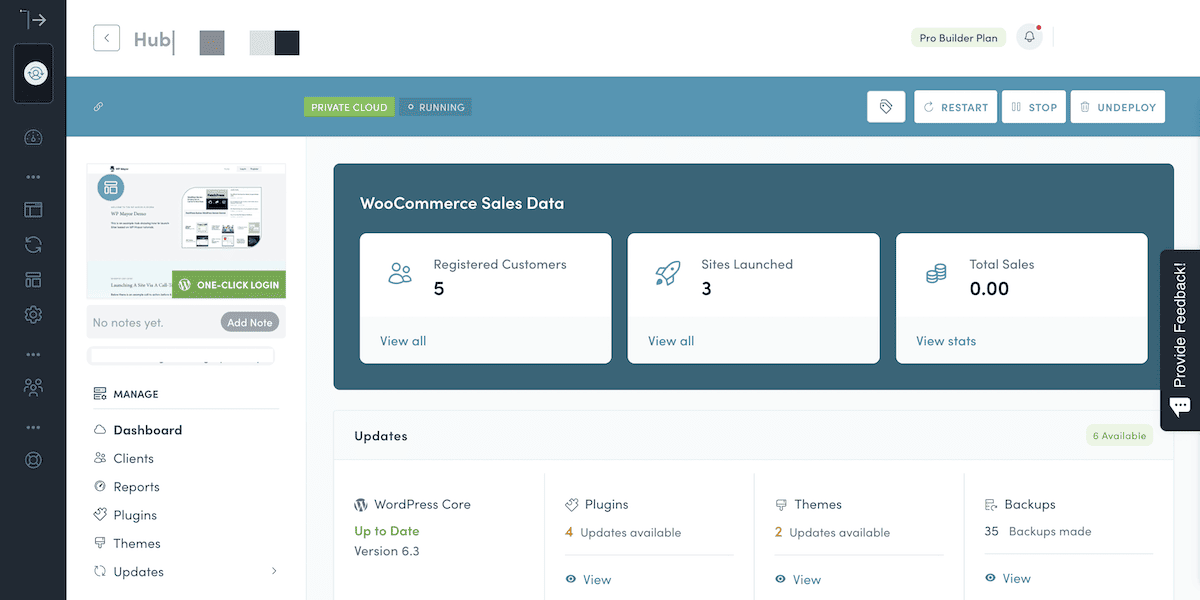
Task: Open the Provide Feedback side tab
Action: coord(1180,340)
